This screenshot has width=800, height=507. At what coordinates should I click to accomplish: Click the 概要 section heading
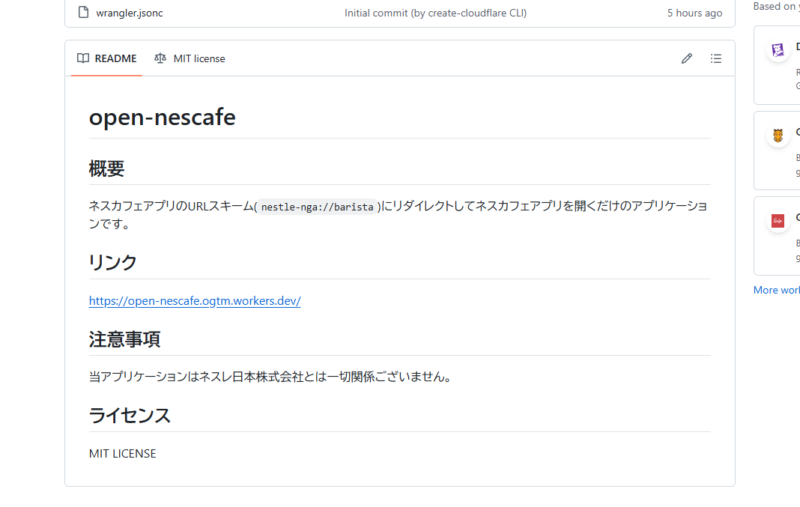[107, 169]
